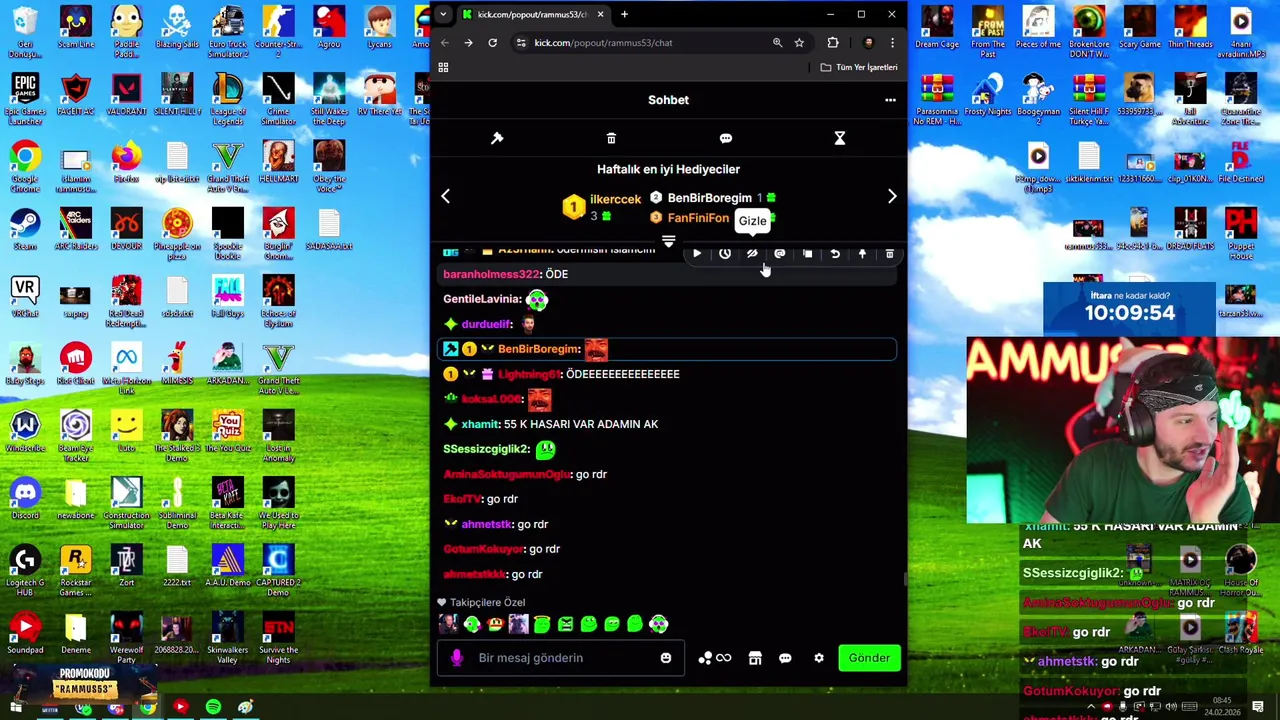Click the reply arrow icon in message actions
Viewport: 1280px width, 720px height.
click(x=835, y=254)
